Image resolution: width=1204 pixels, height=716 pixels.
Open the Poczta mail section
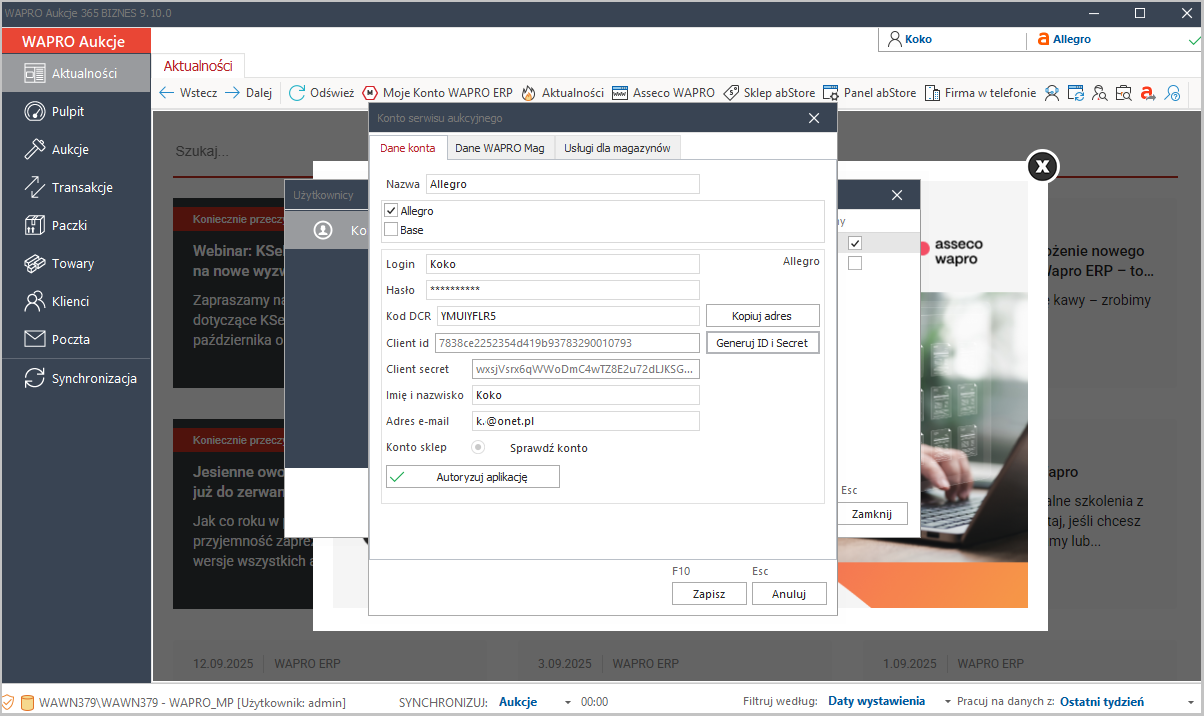pyautogui.click(x=69, y=339)
